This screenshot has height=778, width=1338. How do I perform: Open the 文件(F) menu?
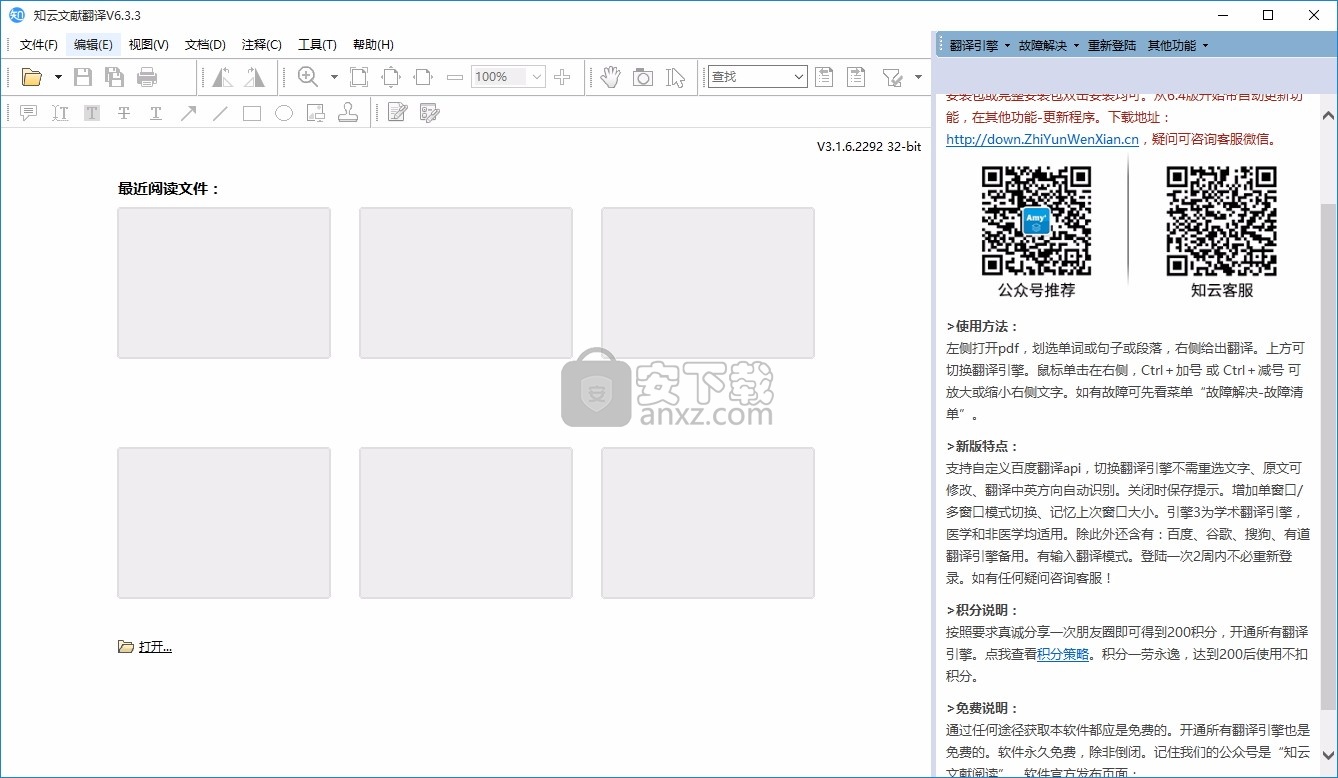coord(39,45)
